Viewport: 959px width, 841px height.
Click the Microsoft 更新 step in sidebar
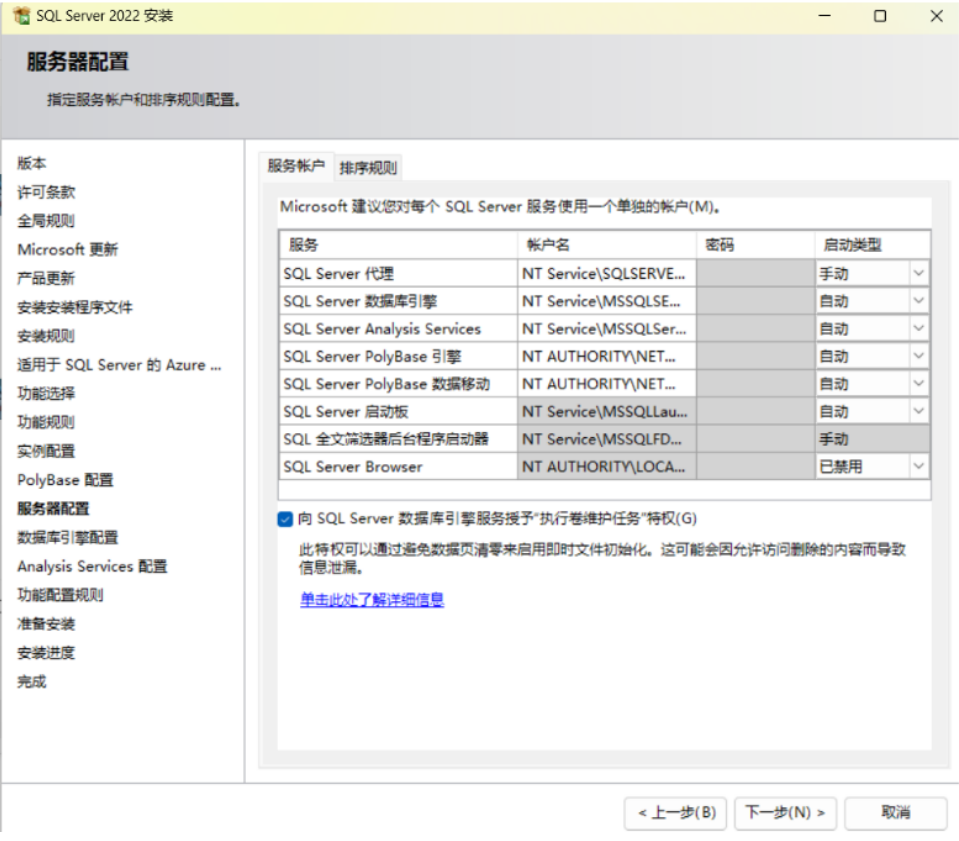click(68, 250)
